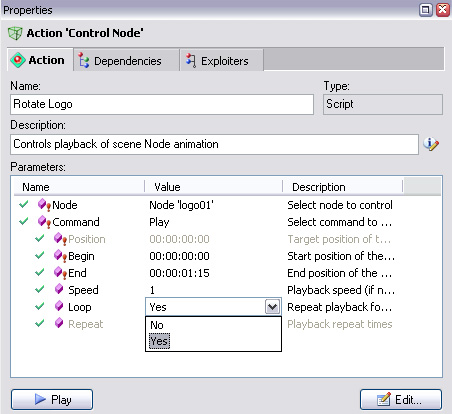Click the Play button
This screenshot has height=414, width=452.
tap(52, 399)
